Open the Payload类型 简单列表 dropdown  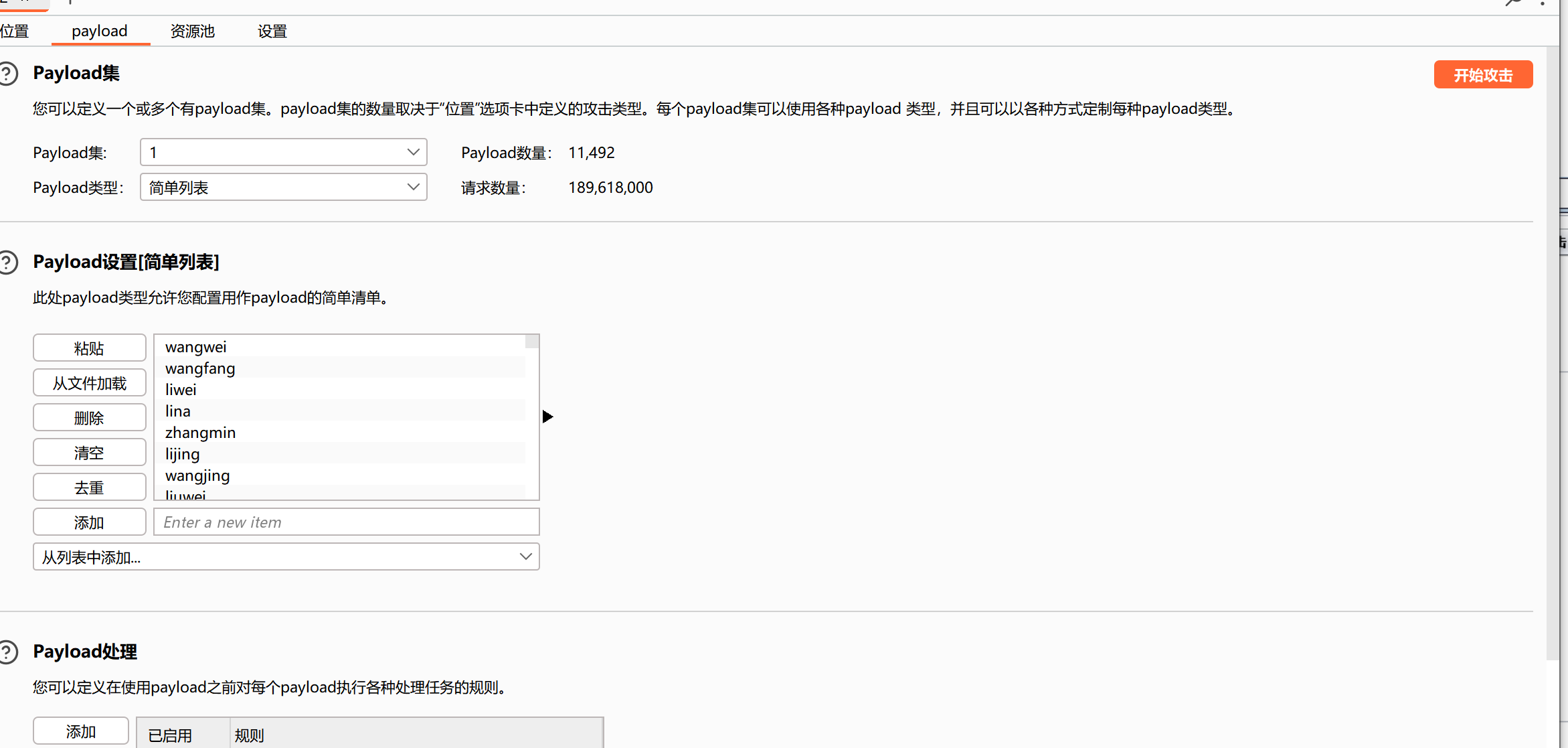[x=283, y=188]
